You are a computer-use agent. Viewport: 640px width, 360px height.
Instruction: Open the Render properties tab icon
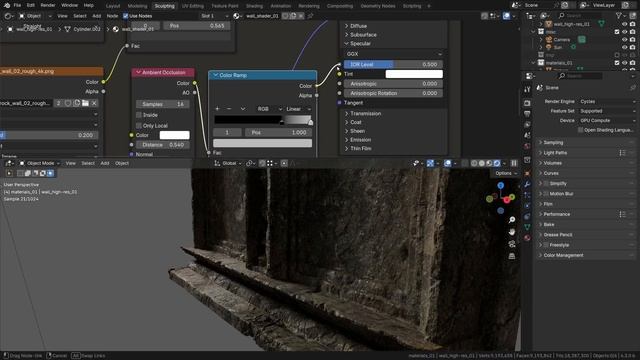click(x=527, y=103)
